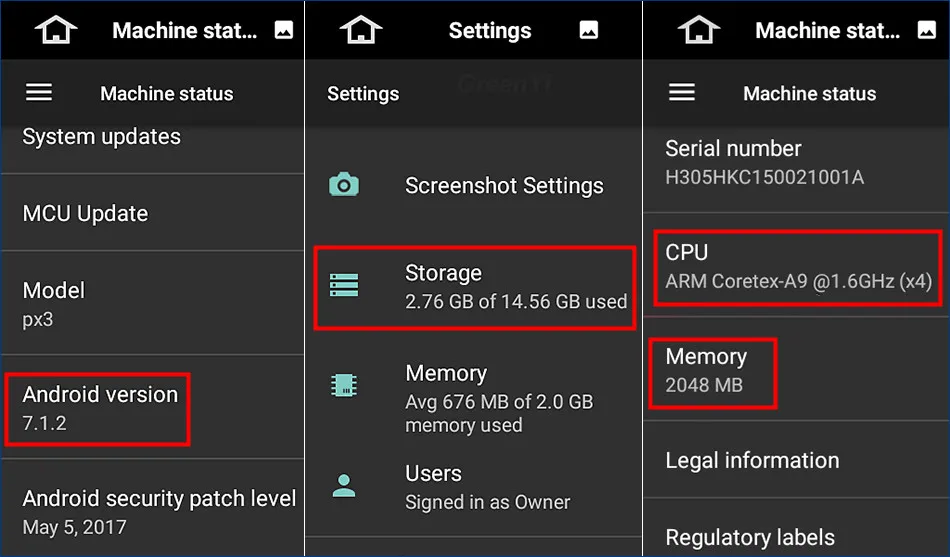Tap the storage bars icon

[344, 285]
